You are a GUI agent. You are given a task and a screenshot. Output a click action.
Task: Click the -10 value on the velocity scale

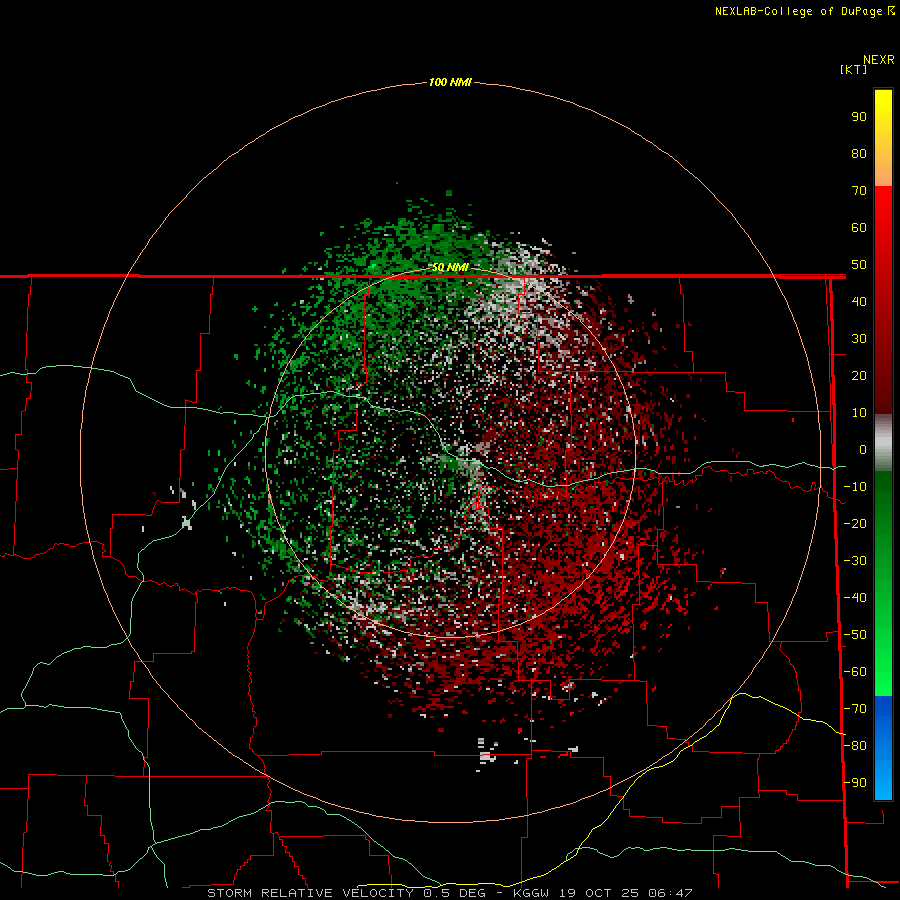(855, 487)
